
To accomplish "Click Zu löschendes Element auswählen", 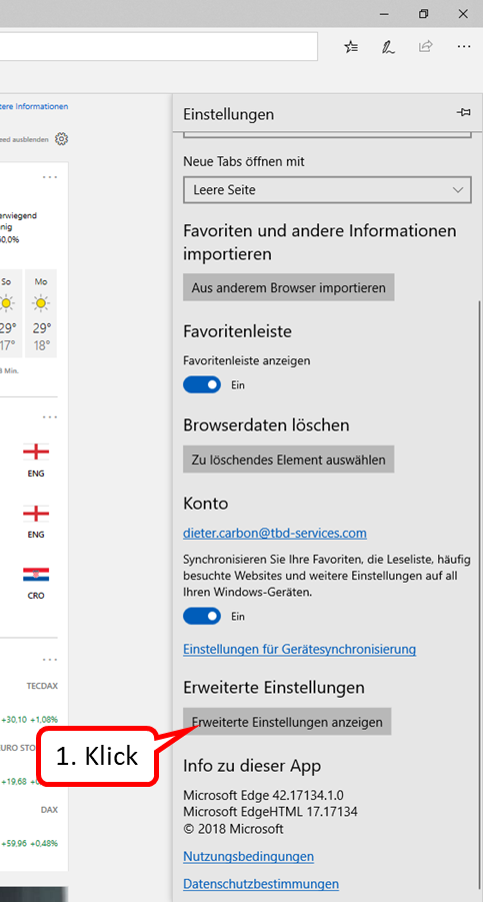I will click(289, 460).
